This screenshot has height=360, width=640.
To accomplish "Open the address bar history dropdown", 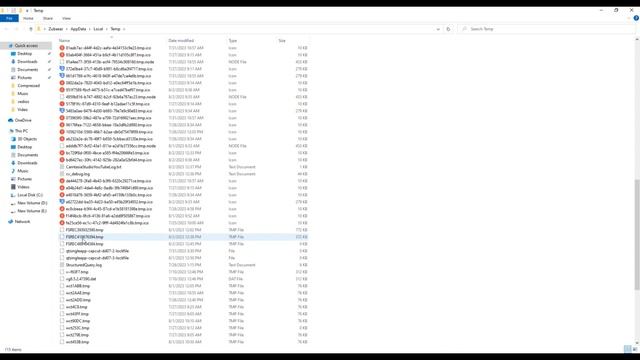I will click(438, 29).
